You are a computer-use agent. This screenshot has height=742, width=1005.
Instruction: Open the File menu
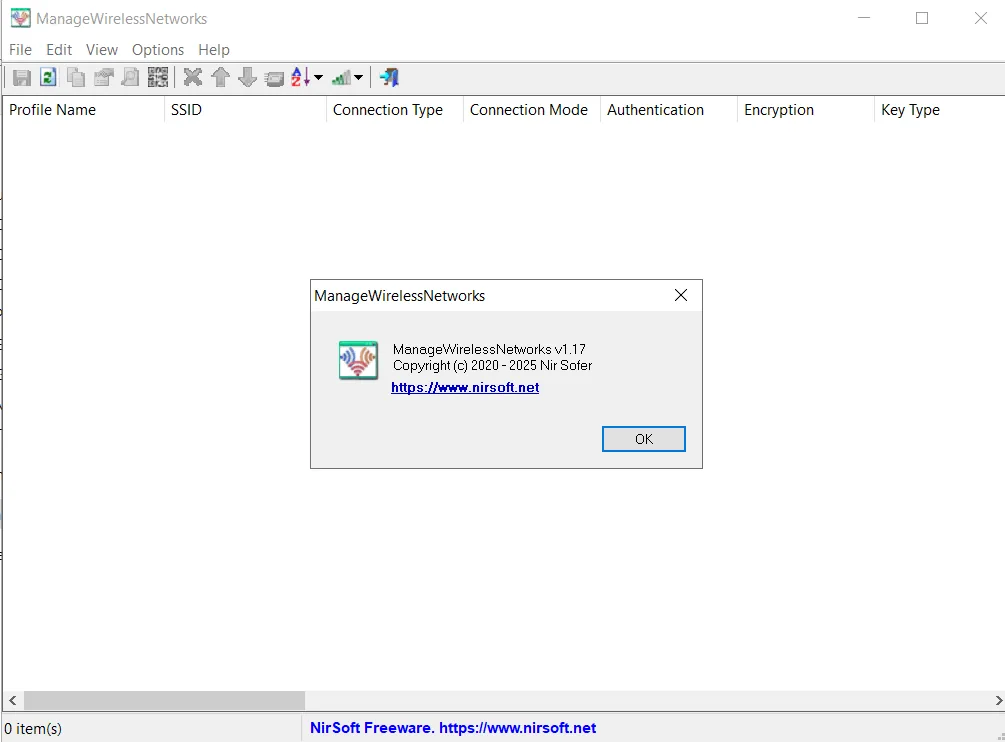pos(21,49)
